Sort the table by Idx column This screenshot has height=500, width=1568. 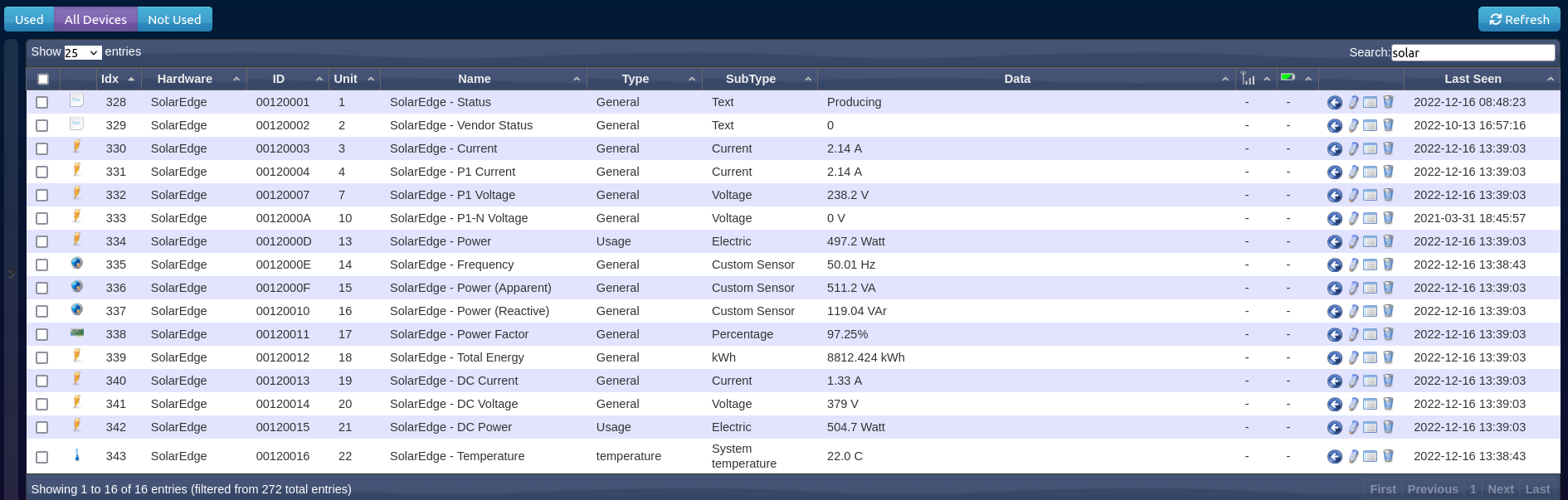click(118, 79)
